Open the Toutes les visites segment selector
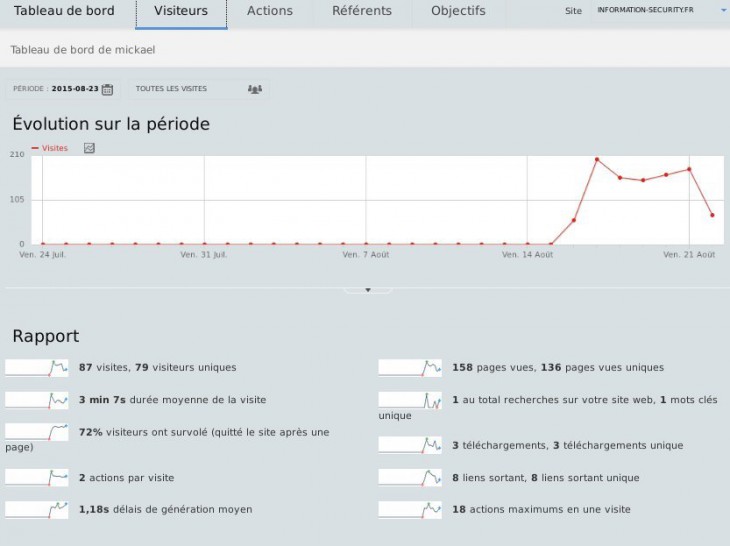 199,89
